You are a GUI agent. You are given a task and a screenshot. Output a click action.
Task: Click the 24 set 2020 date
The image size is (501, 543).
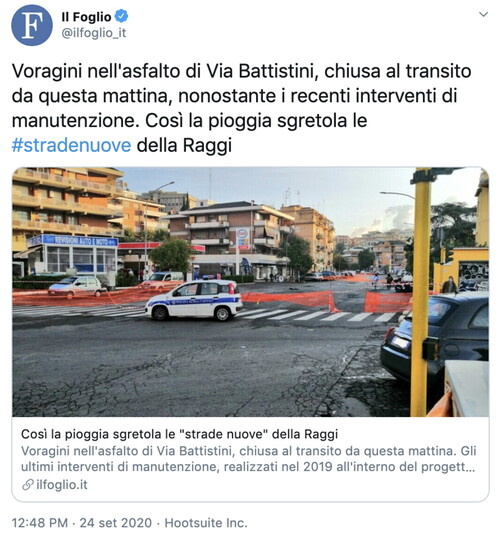[116, 523]
